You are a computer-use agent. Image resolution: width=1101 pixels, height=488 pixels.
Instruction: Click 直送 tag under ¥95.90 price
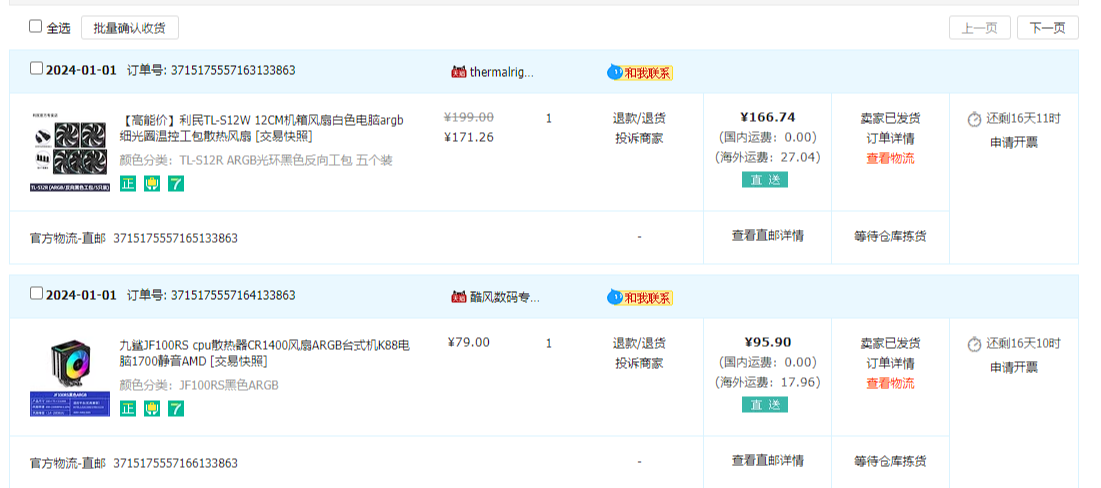coord(765,404)
